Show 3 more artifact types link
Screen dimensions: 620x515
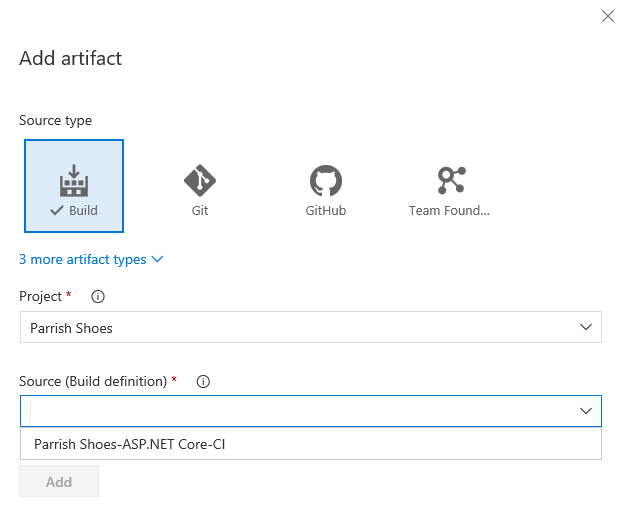click(x=82, y=259)
